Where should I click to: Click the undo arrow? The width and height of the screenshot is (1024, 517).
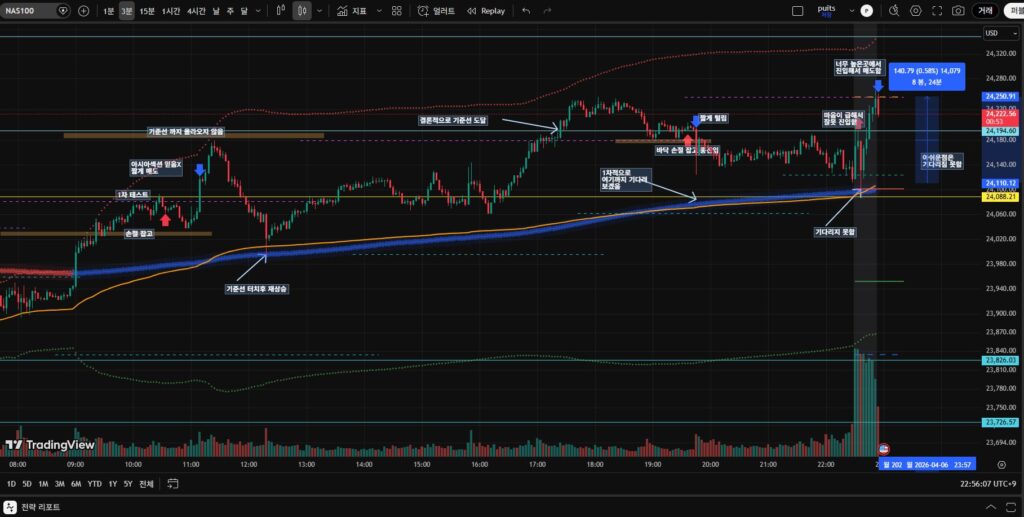(x=526, y=11)
